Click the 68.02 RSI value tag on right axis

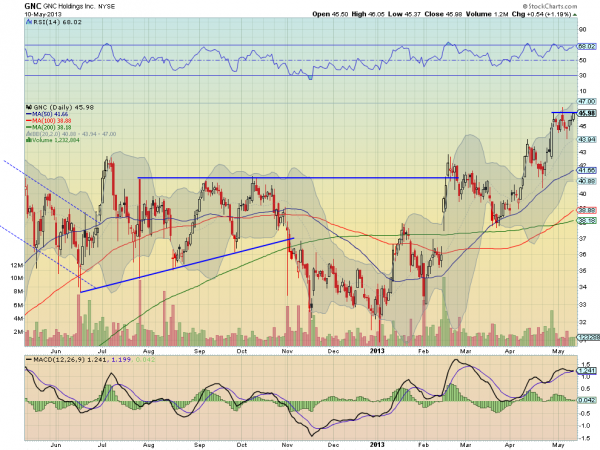point(587,46)
